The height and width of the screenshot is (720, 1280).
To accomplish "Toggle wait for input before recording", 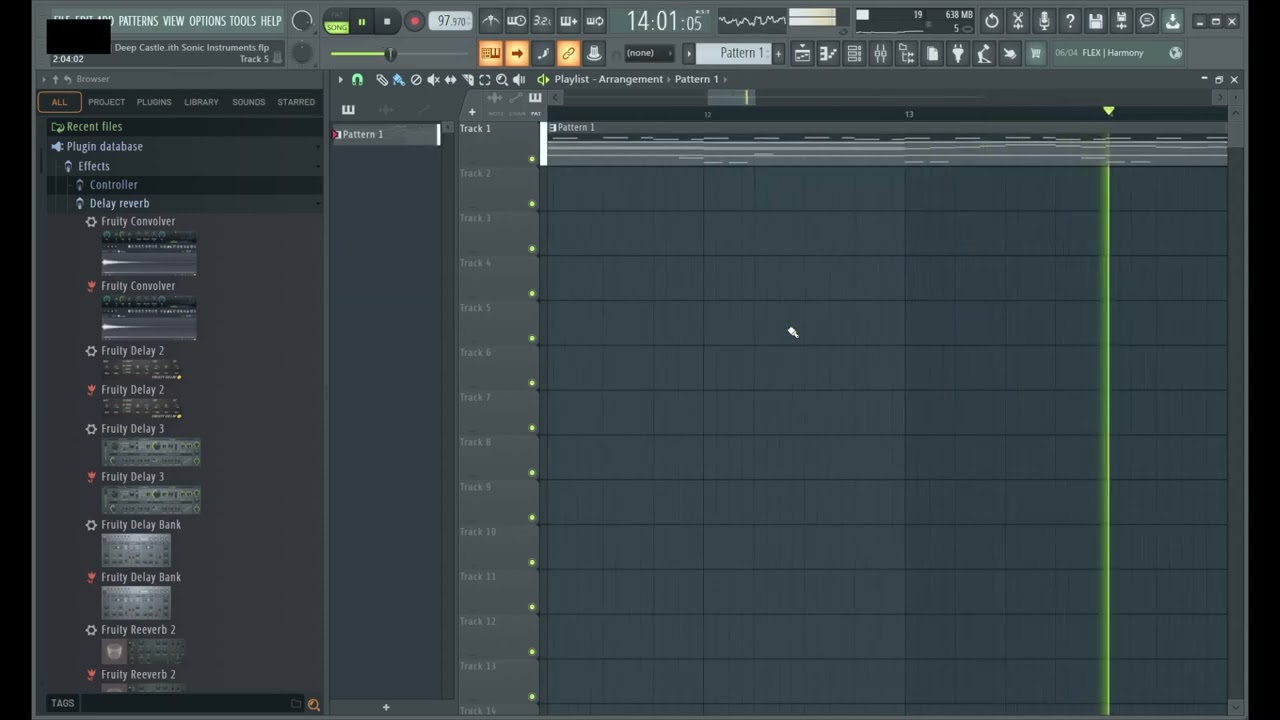I will point(516,20).
